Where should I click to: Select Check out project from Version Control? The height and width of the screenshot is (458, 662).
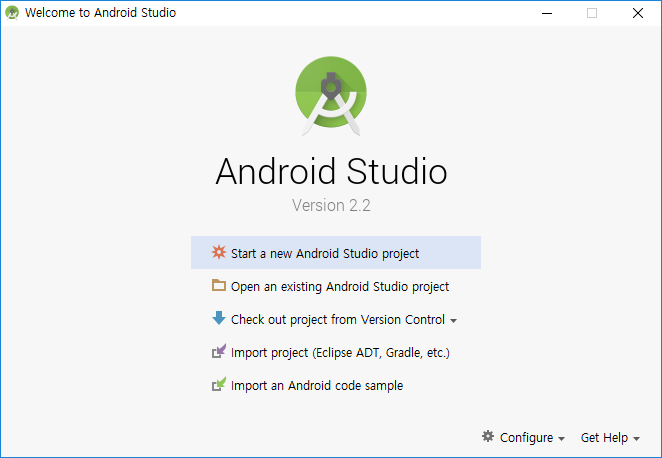click(337, 320)
